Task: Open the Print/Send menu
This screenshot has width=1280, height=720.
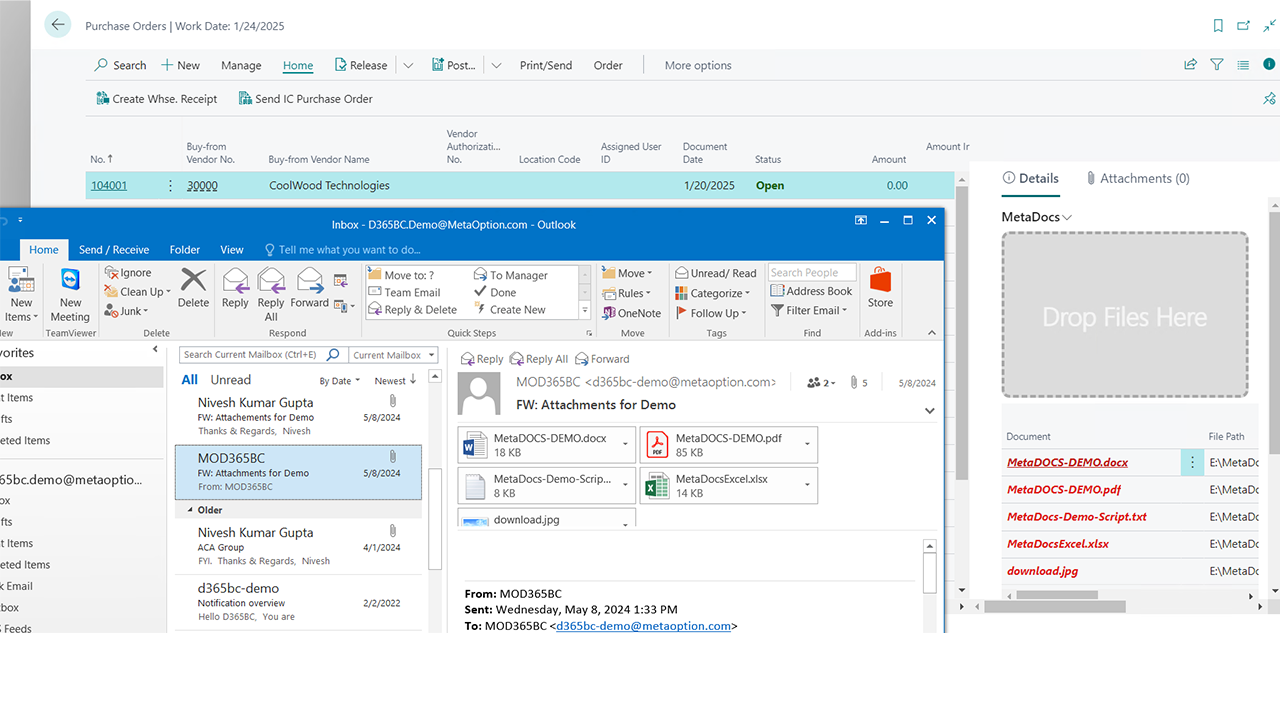Action: 546,66
